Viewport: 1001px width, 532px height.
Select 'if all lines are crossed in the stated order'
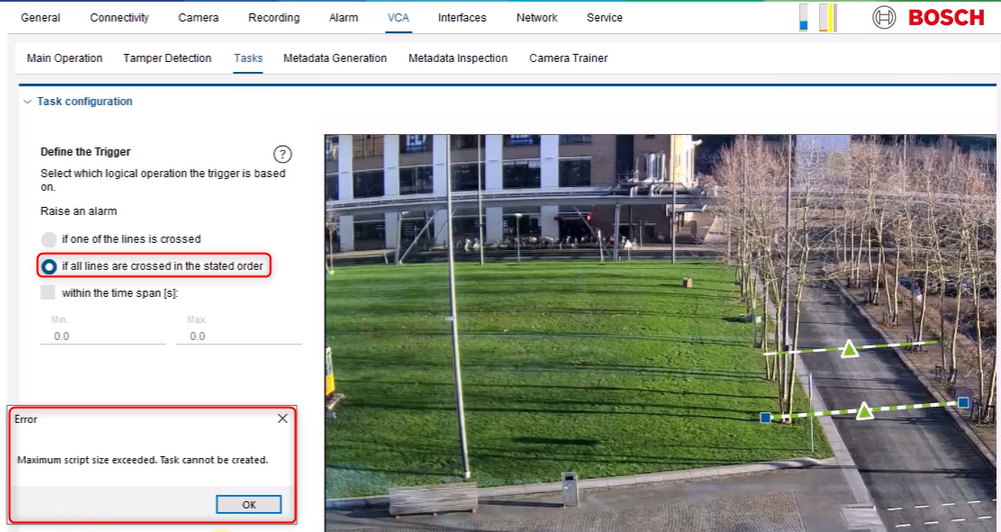49,267
